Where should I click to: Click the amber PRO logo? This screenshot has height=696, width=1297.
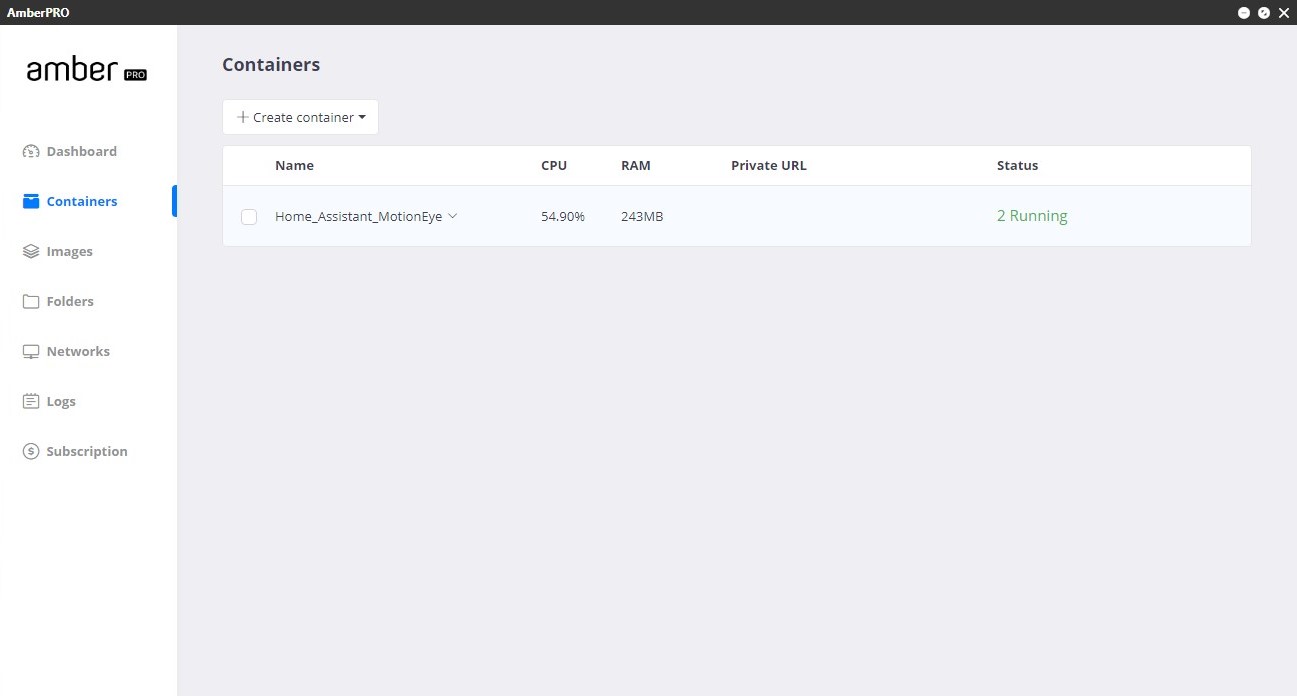tap(87, 70)
